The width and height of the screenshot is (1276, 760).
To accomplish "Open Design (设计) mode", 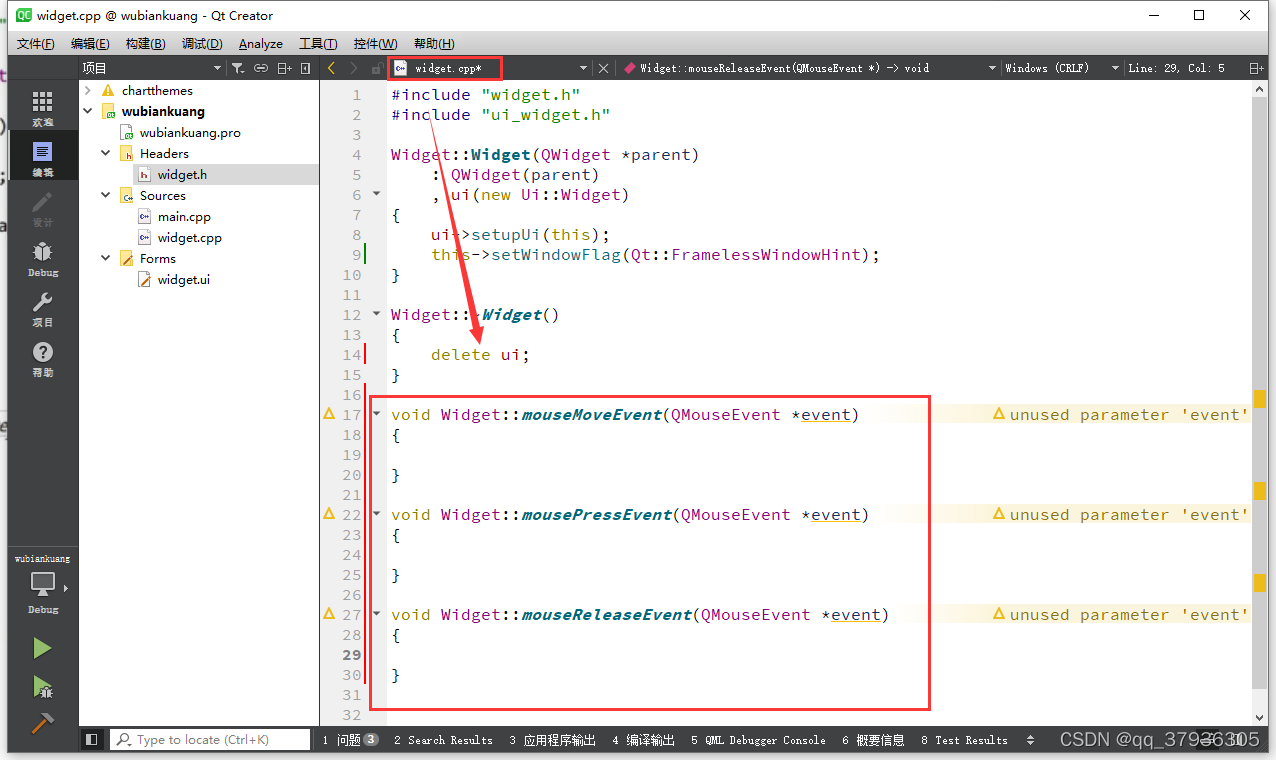I will (x=42, y=208).
